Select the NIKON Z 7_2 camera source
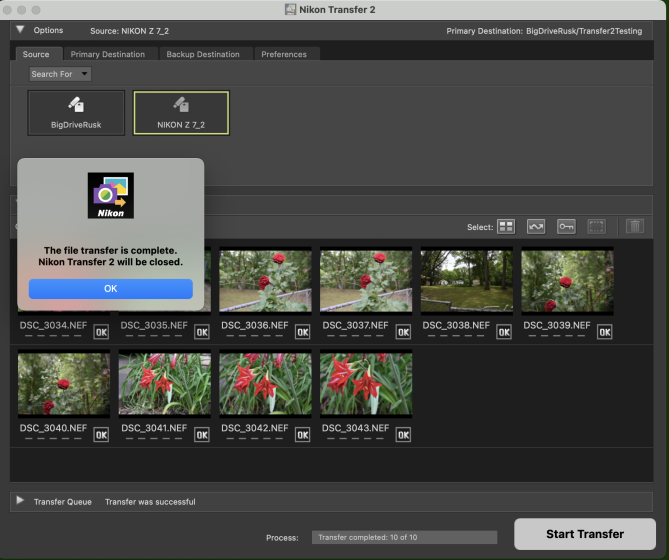The image size is (669, 560). [x=181, y=112]
